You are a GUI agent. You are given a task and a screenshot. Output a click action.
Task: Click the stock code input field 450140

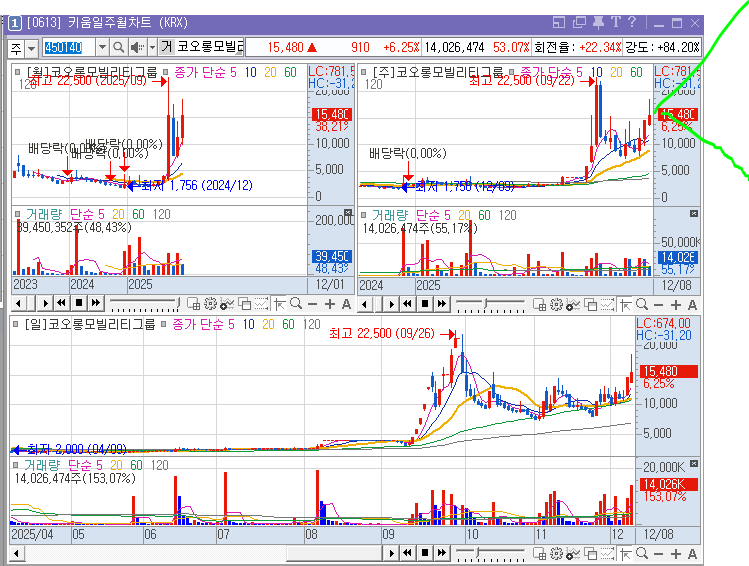click(69, 47)
